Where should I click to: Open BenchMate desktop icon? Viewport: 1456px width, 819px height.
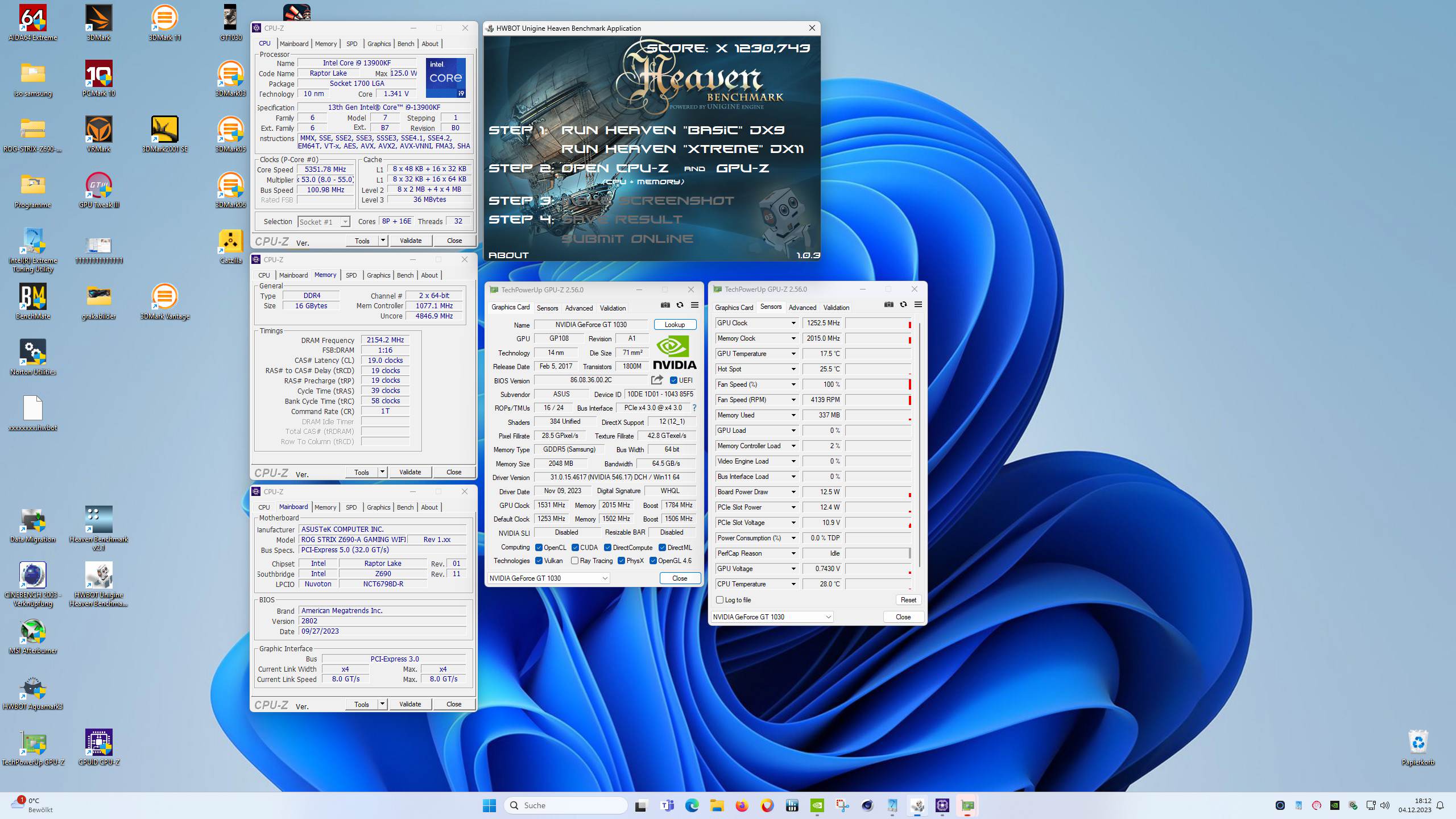(32, 301)
